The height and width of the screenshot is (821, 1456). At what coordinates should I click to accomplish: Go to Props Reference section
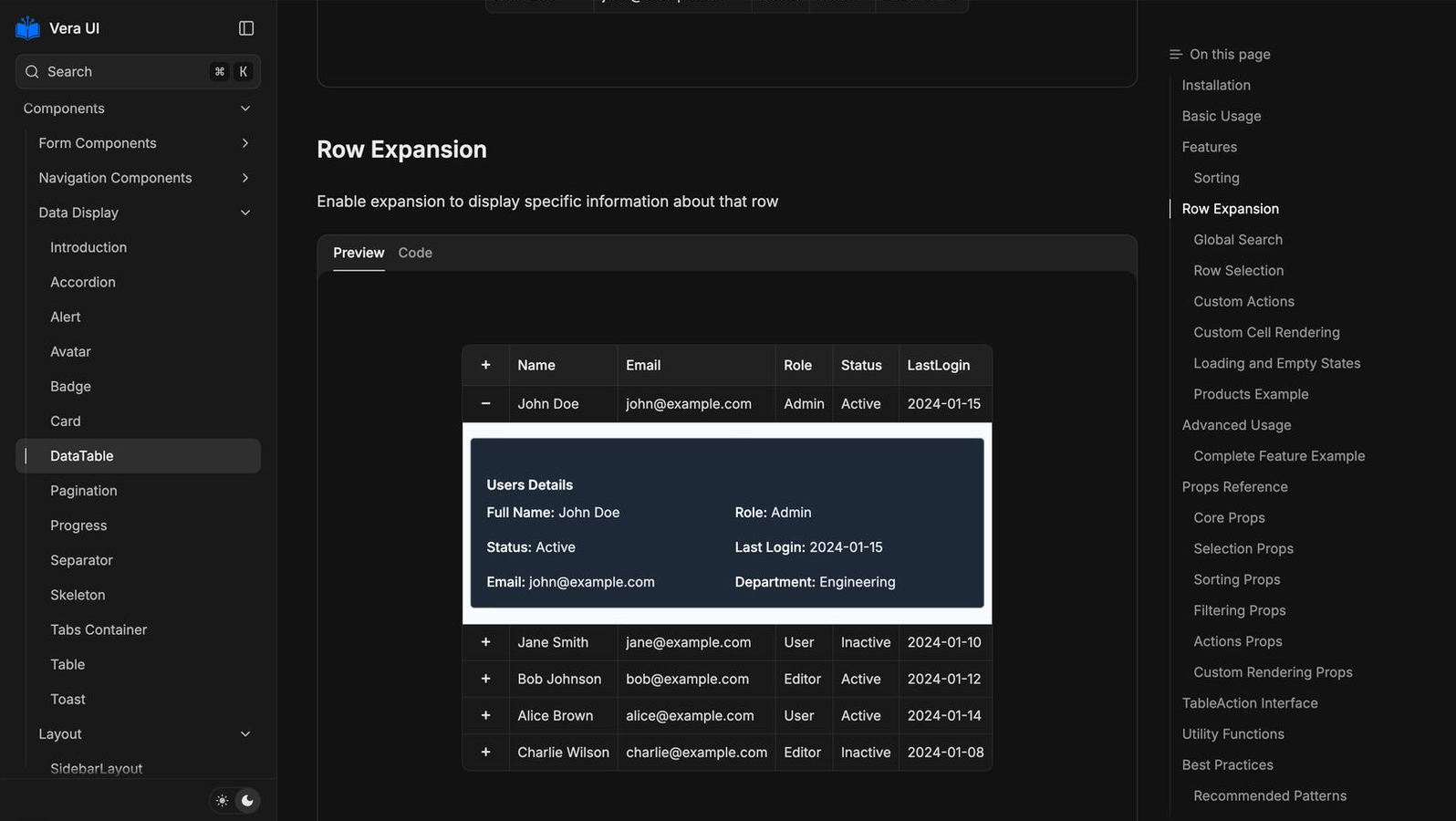[1235, 486]
